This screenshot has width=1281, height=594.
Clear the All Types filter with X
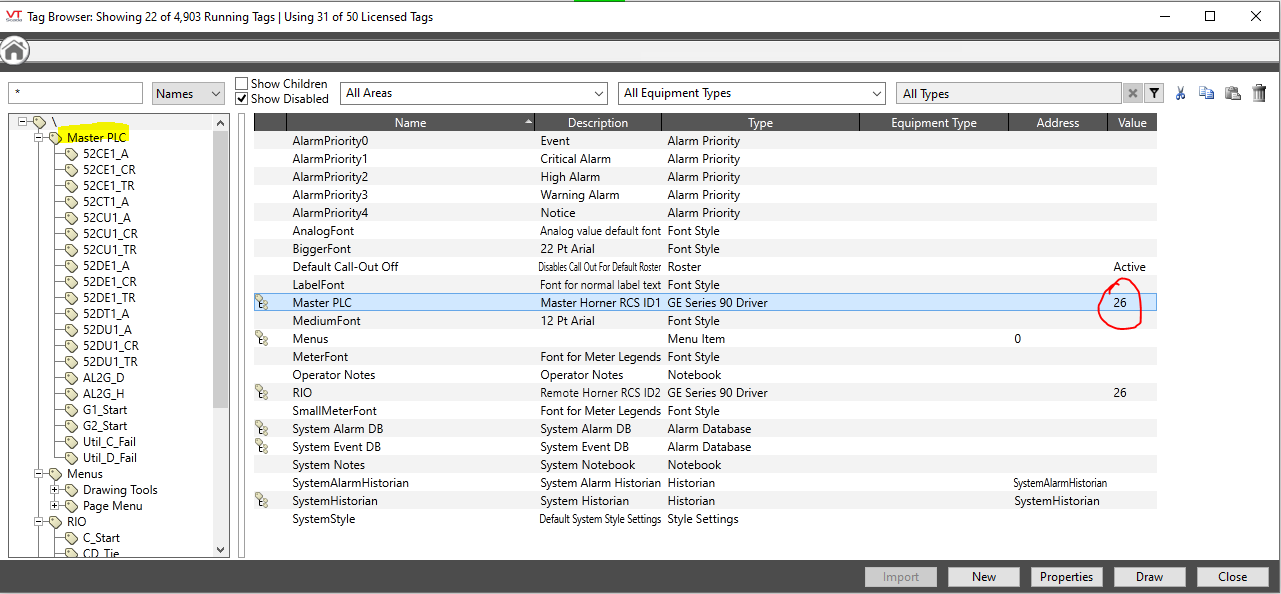[1132, 93]
